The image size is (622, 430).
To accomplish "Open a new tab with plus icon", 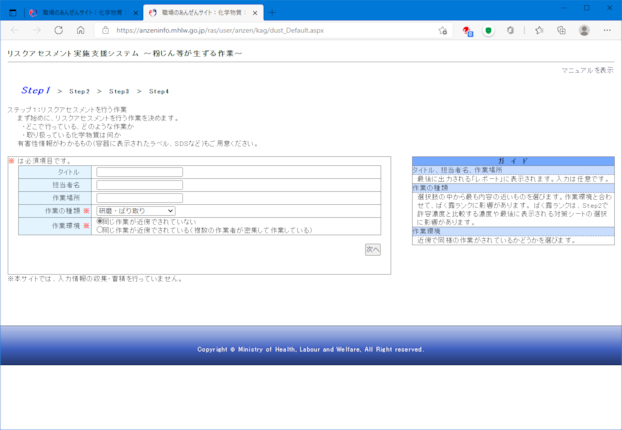I will (272, 13).
